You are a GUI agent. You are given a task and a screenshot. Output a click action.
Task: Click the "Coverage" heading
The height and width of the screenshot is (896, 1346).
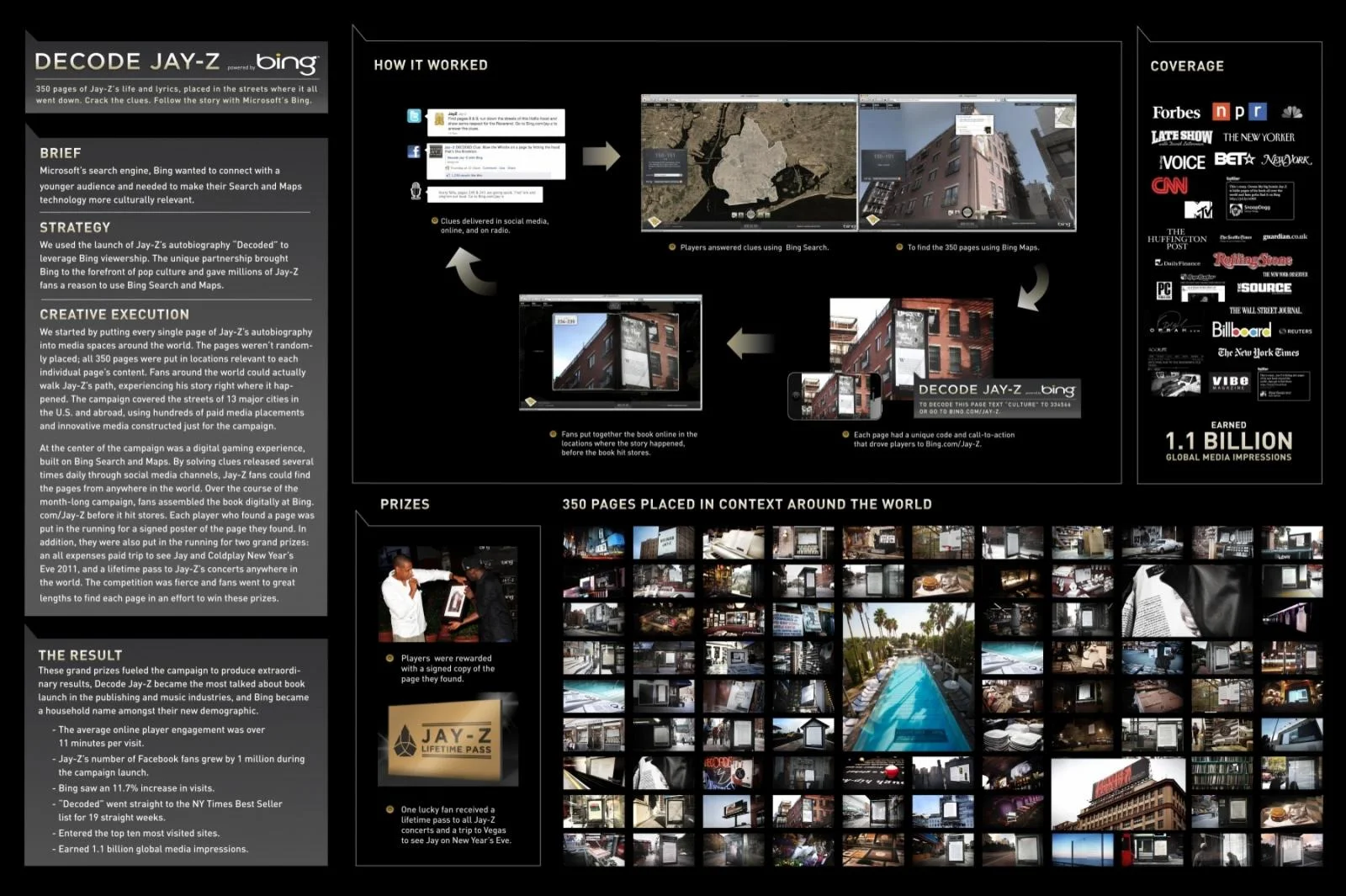[1187, 66]
